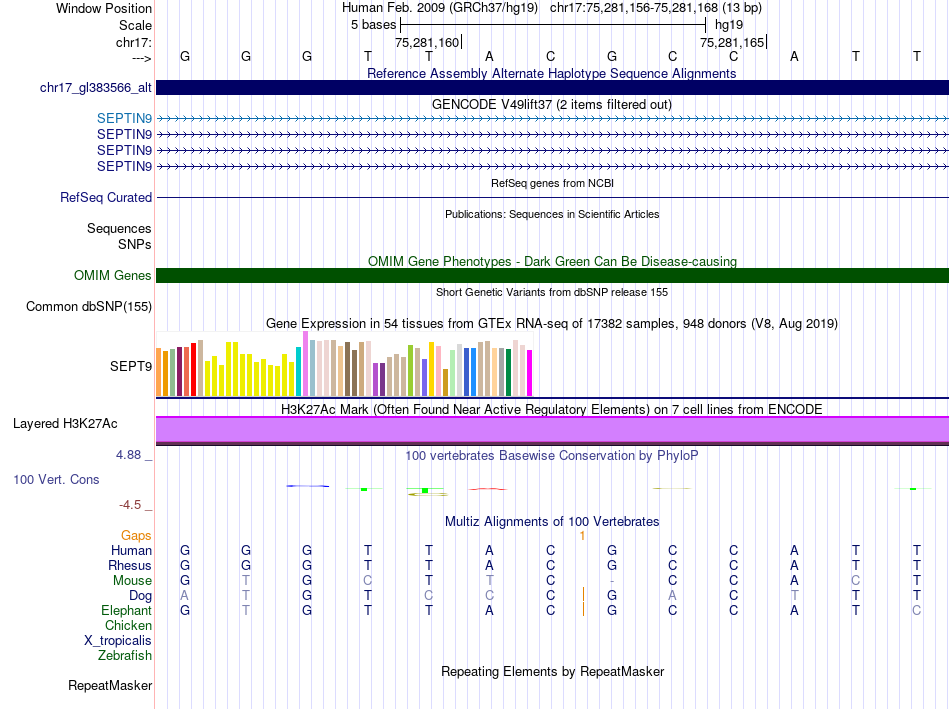The height and width of the screenshot is (709, 950).
Task: Open the RepeatMasker track label
Action: [x=110, y=686]
